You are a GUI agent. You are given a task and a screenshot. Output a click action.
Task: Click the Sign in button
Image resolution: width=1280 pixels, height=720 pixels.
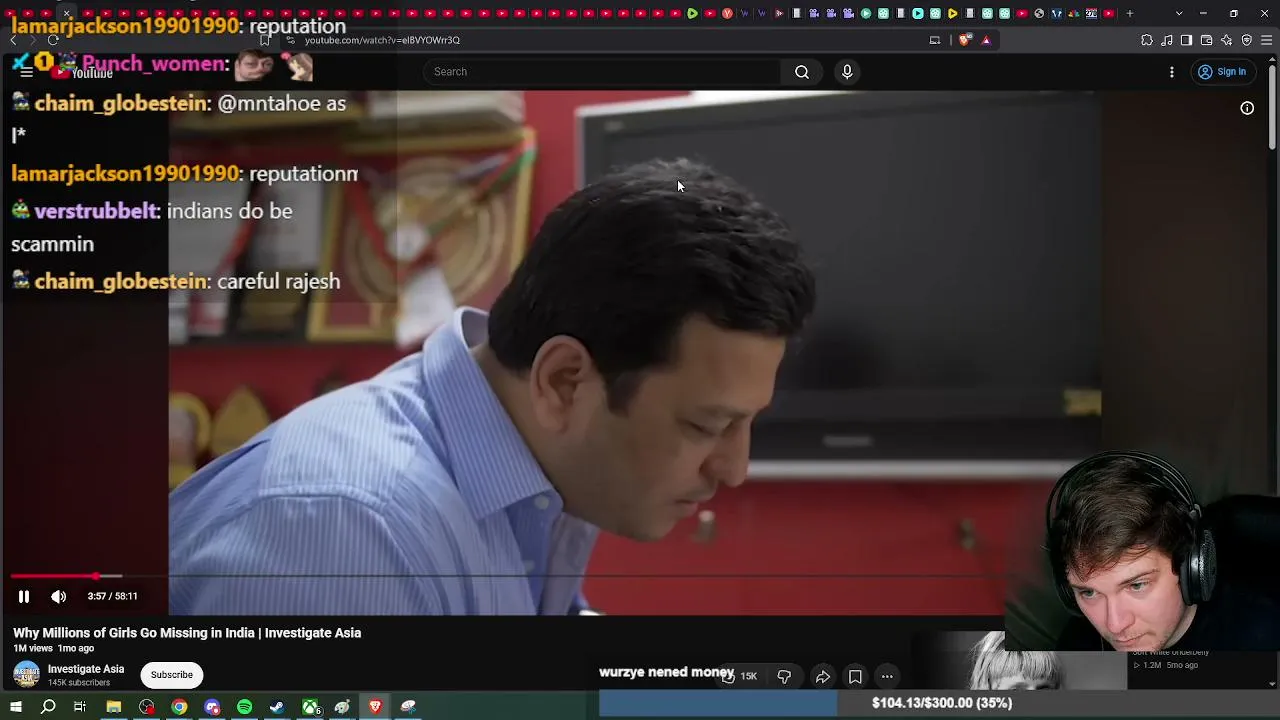coord(1222,72)
